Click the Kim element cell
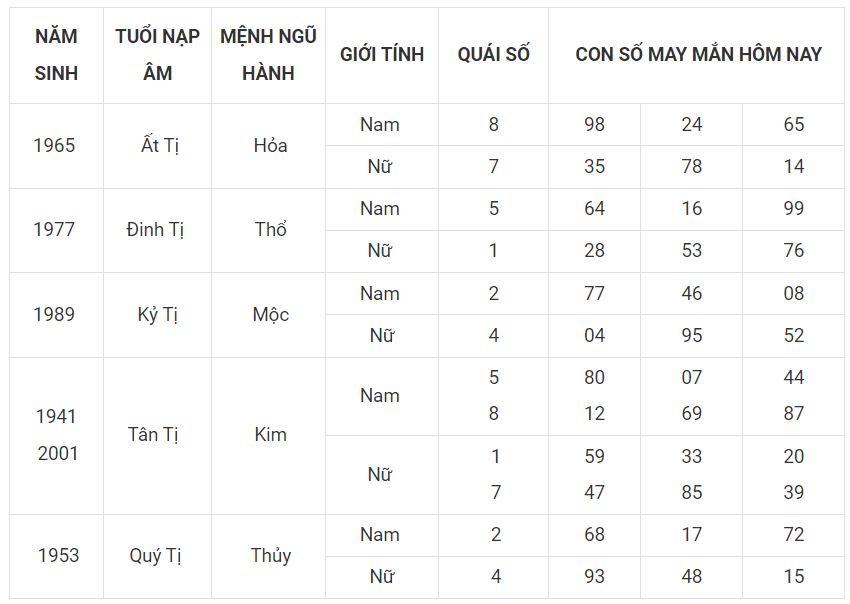Image resolution: width=850 pixels, height=604 pixels. point(270,435)
